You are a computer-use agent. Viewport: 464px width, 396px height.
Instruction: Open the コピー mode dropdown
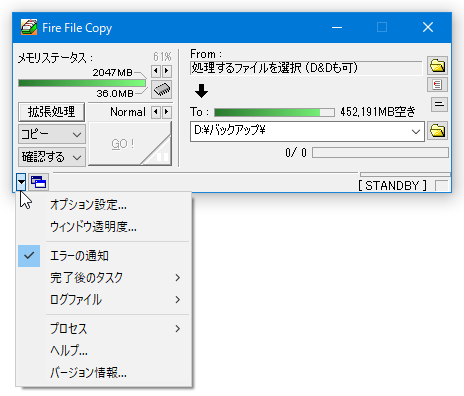tap(52, 134)
